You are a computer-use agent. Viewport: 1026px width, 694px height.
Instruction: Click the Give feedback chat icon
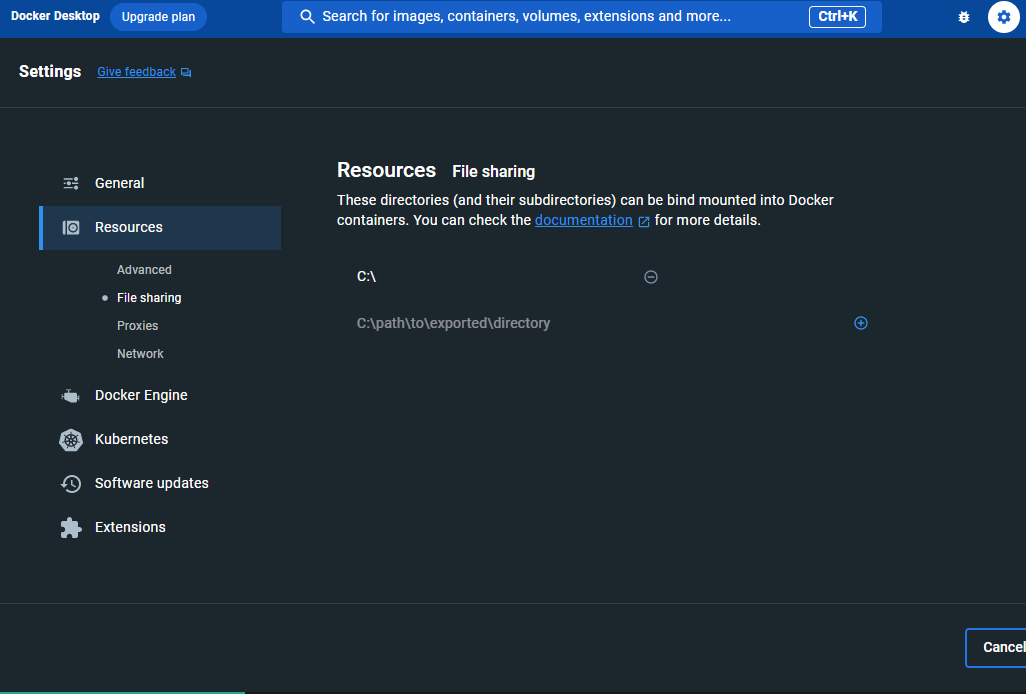(x=186, y=73)
